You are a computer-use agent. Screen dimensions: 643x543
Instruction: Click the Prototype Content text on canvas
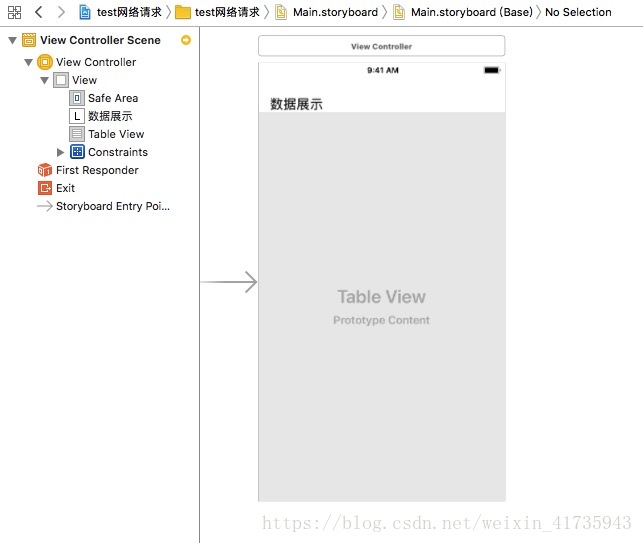[x=381, y=320]
